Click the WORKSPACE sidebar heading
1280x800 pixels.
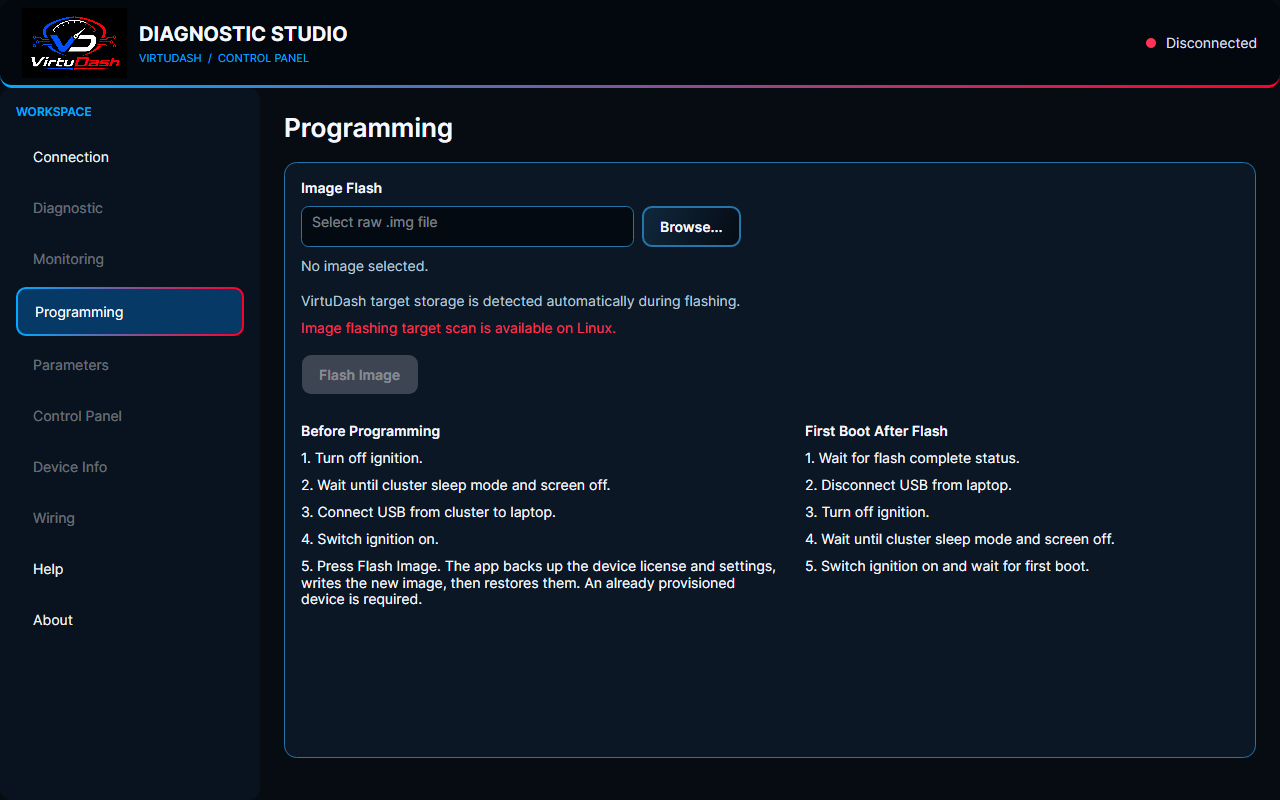(54, 112)
